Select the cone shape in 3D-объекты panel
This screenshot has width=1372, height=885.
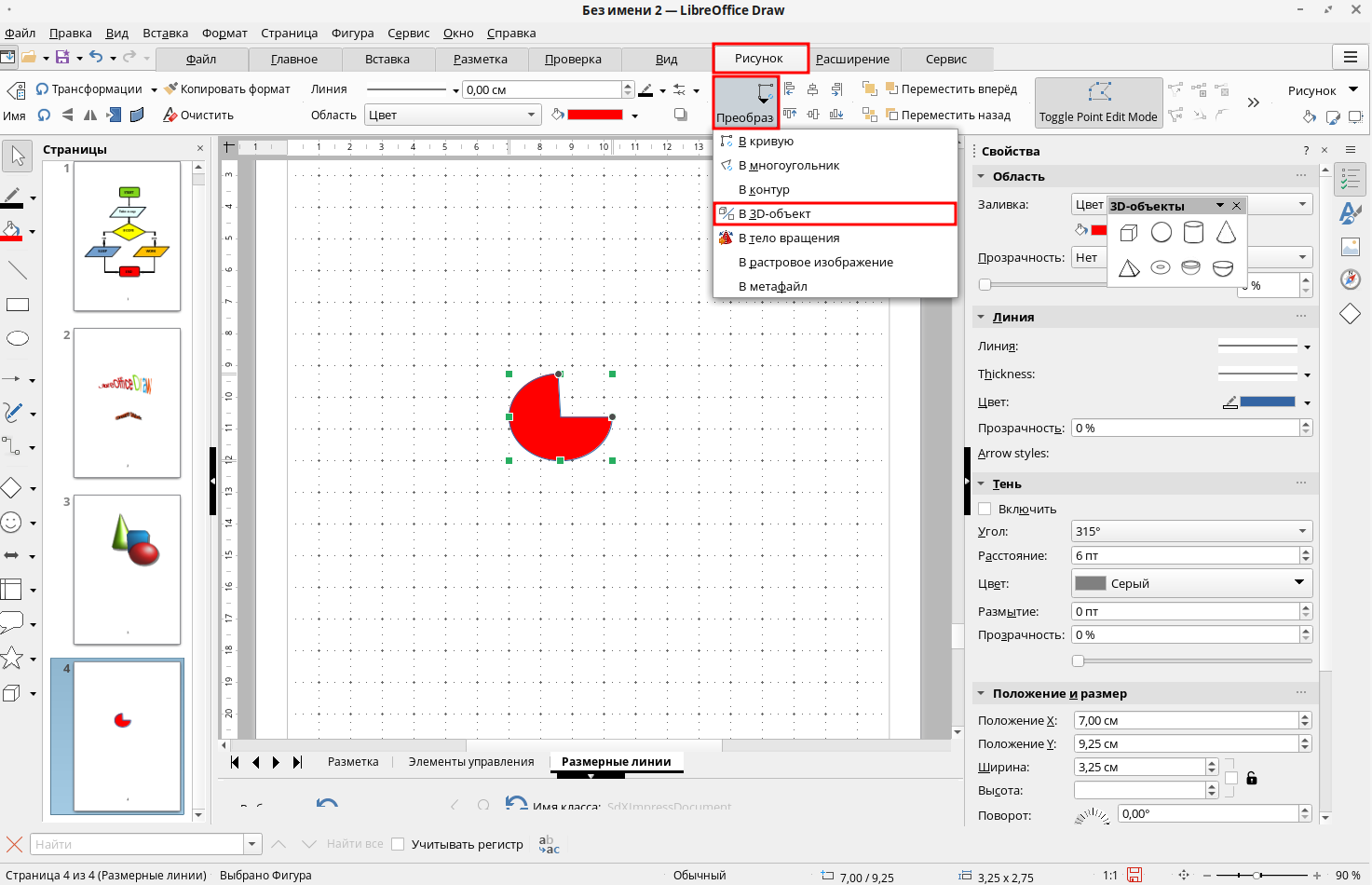[x=1225, y=232]
